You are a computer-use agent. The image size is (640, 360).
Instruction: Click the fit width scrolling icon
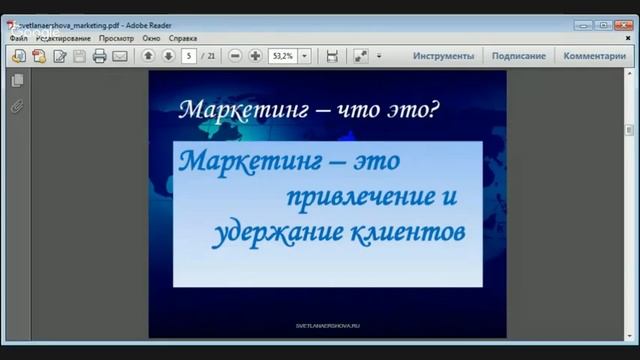pos(332,56)
